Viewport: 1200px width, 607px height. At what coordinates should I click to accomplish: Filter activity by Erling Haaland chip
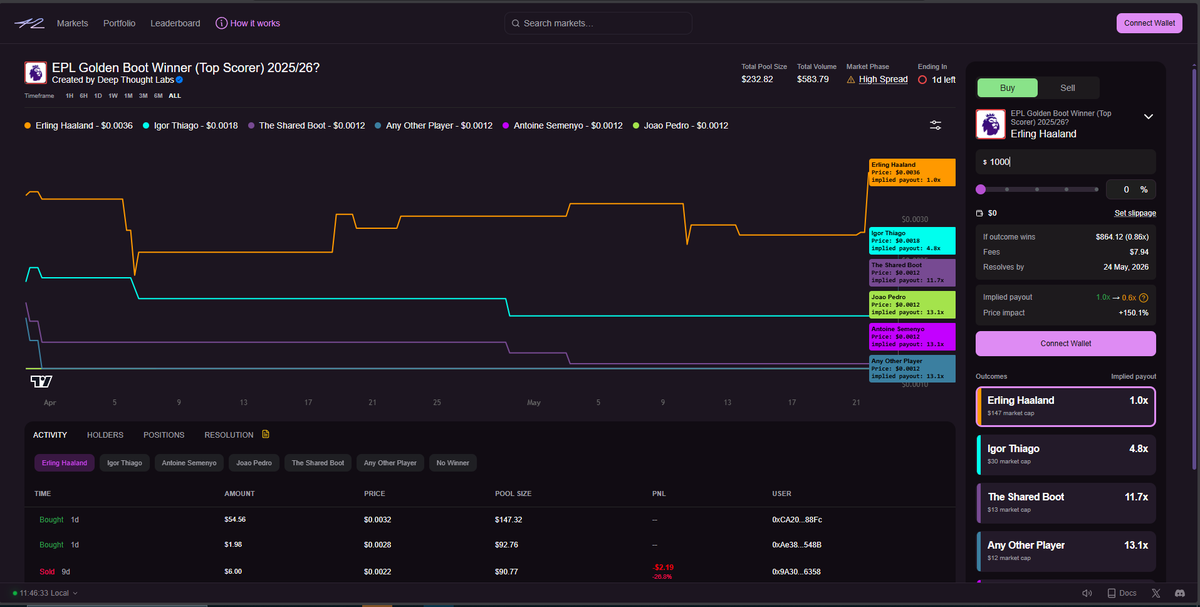(65, 463)
